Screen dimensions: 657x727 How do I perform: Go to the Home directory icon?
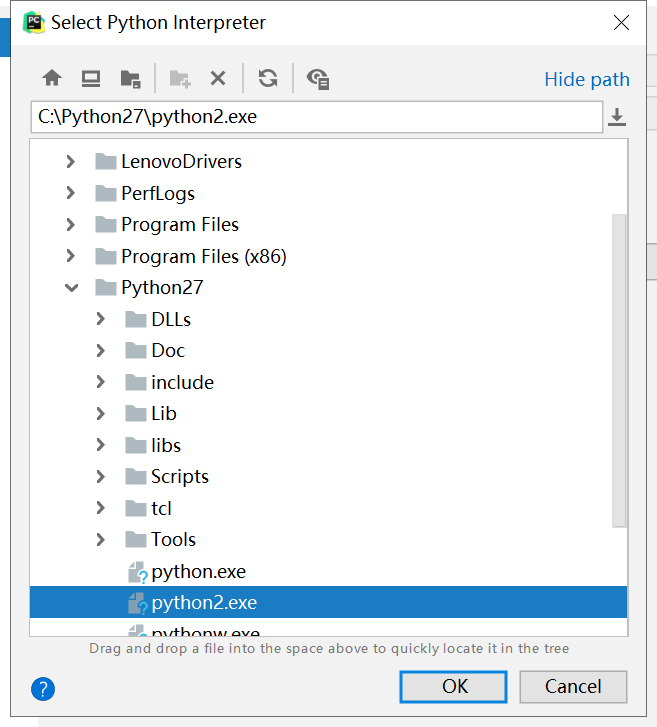coord(52,78)
